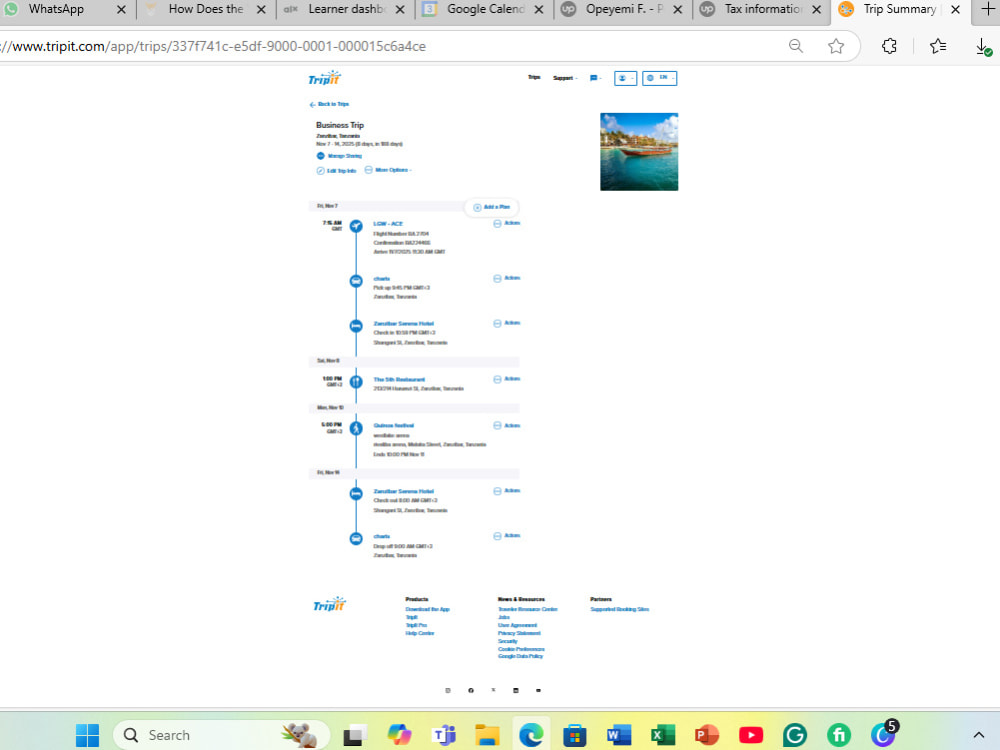Open Actions for The 5th Restaurant
This screenshot has width=1000, height=750.
click(x=507, y=379)
